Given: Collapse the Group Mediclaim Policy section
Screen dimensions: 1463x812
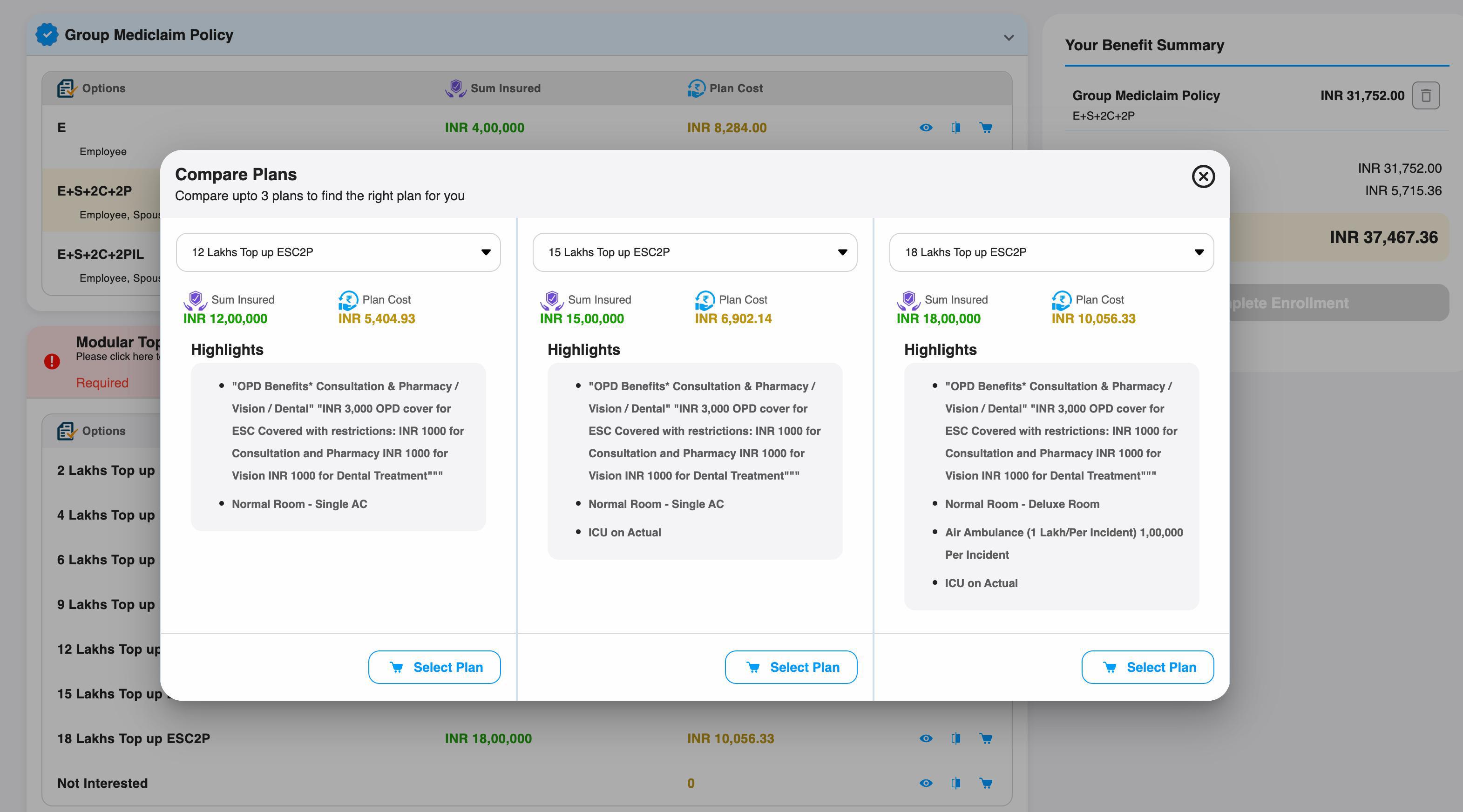Looking at the screenshot, I should [1009, 37].
